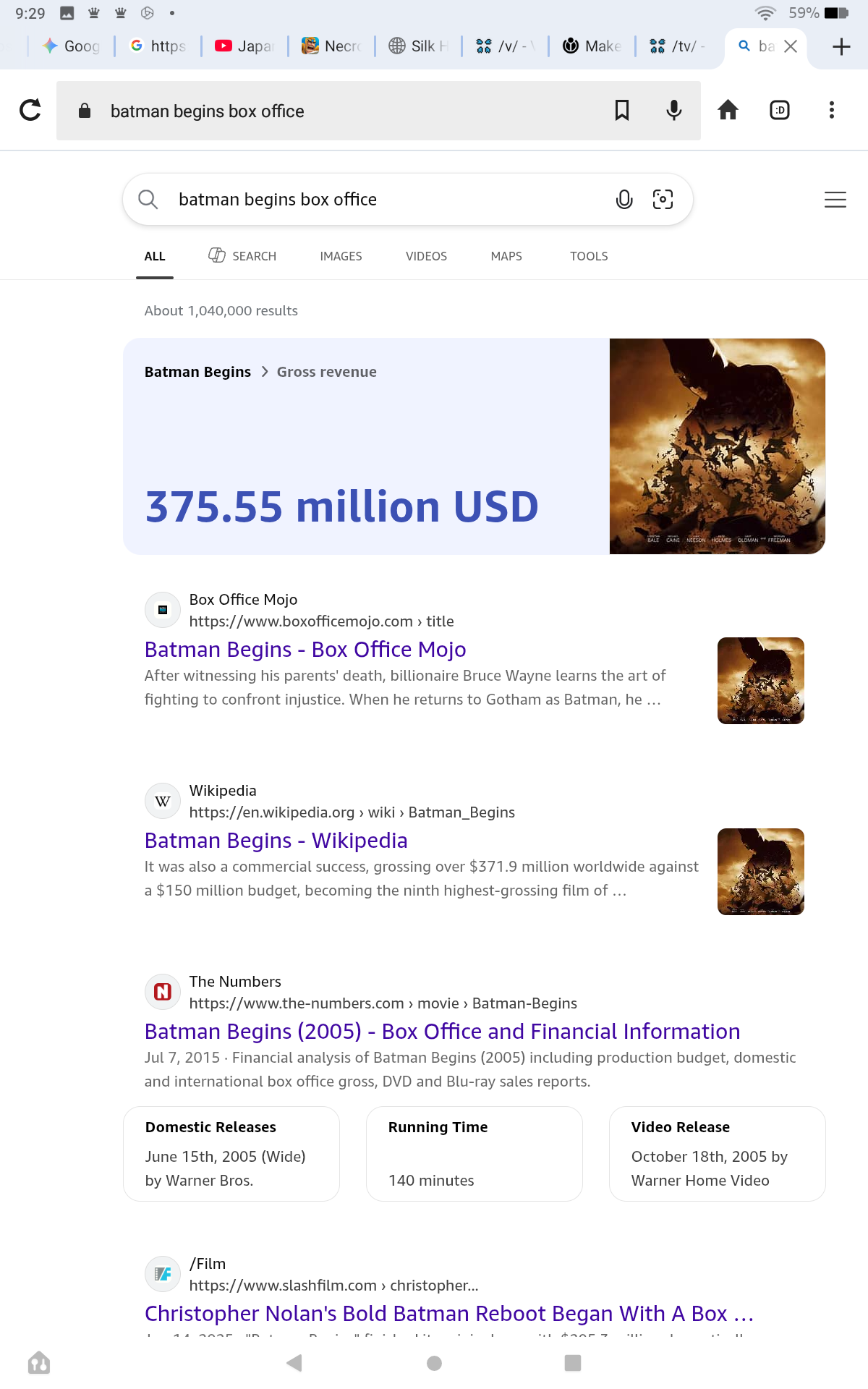
Task: Open The Numbers Box Office and Financial Information link
Action: (442, 1031)
